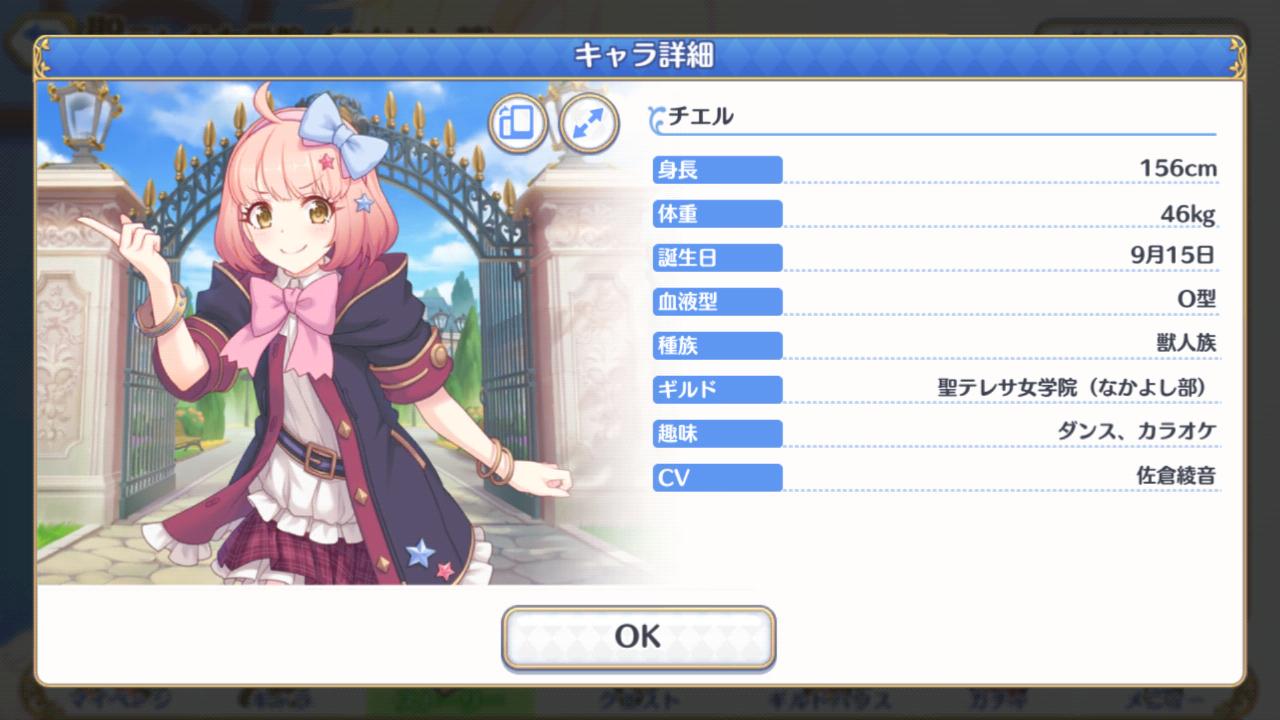Click the 血液型 blood type label
Image resolution: width=1280 pixels, height=720 pixels.
pos(717,301)
